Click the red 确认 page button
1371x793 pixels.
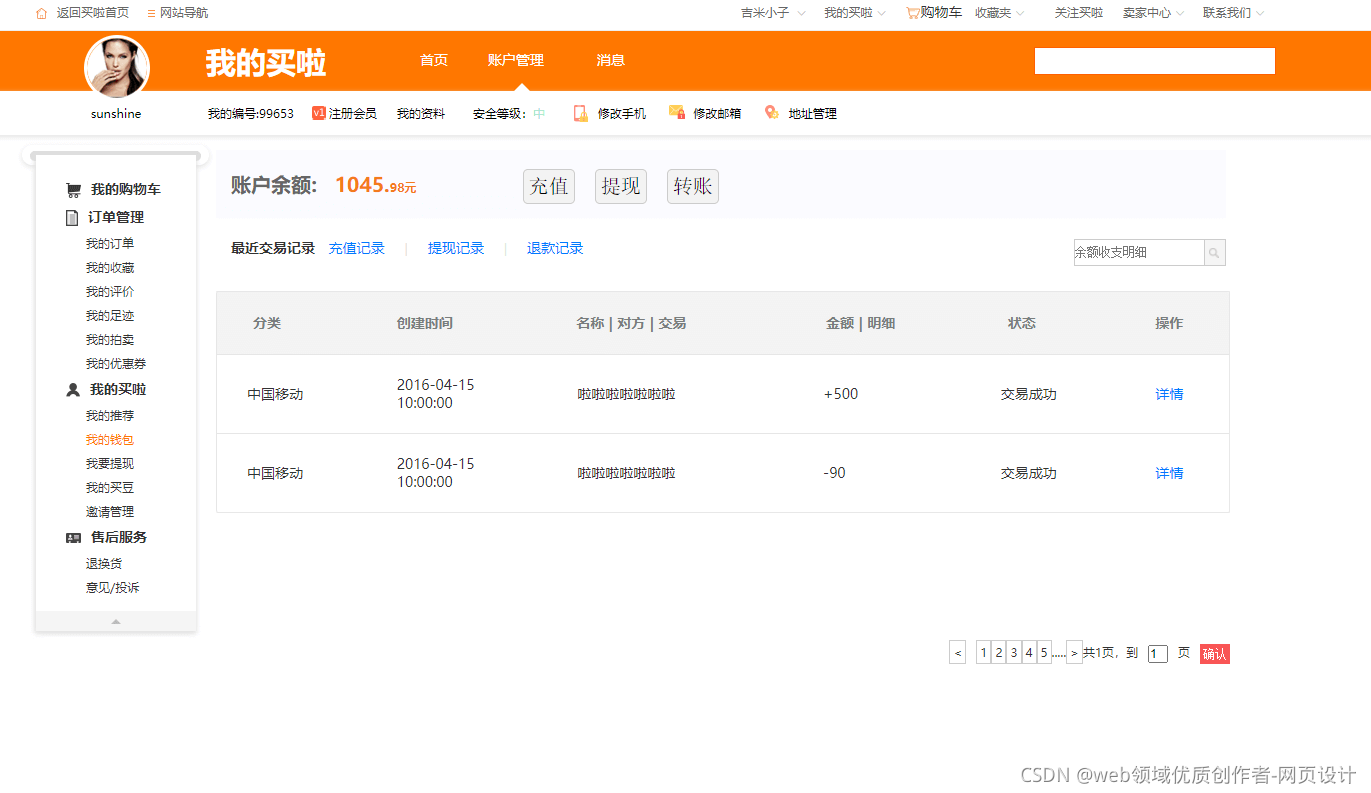click(1214, 654)
